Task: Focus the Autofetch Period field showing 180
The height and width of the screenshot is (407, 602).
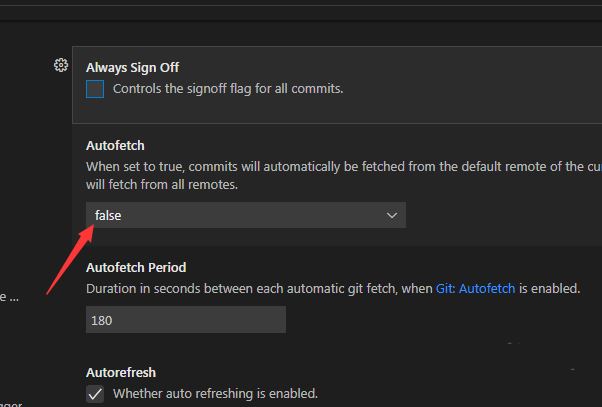Action: point(186,320)
